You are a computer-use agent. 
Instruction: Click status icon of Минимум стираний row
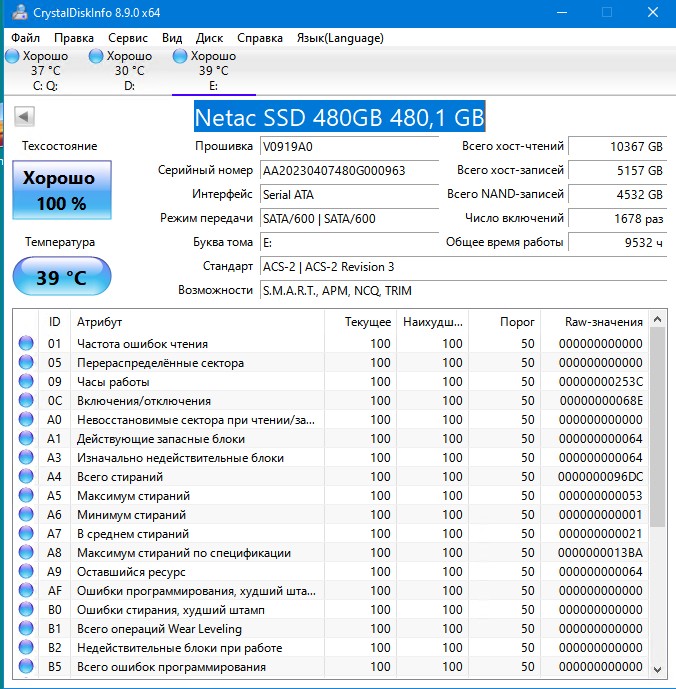point(26,514)
